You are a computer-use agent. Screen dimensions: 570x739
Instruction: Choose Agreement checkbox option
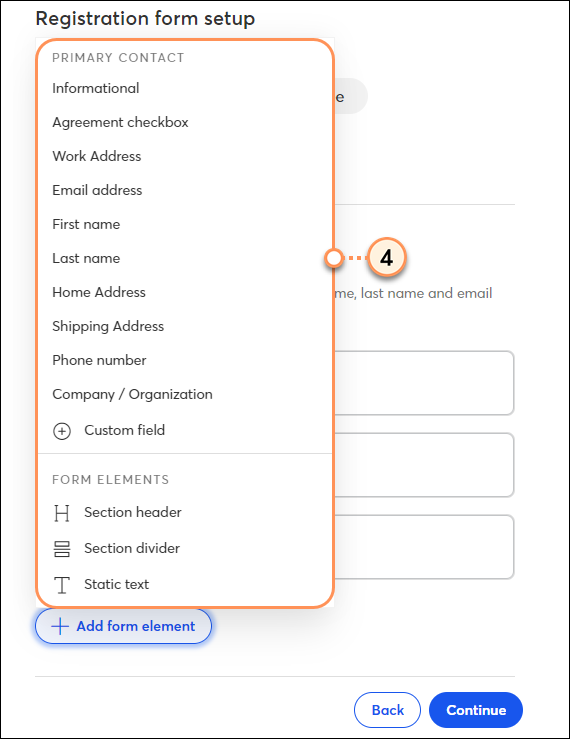(x=185, y=122)
